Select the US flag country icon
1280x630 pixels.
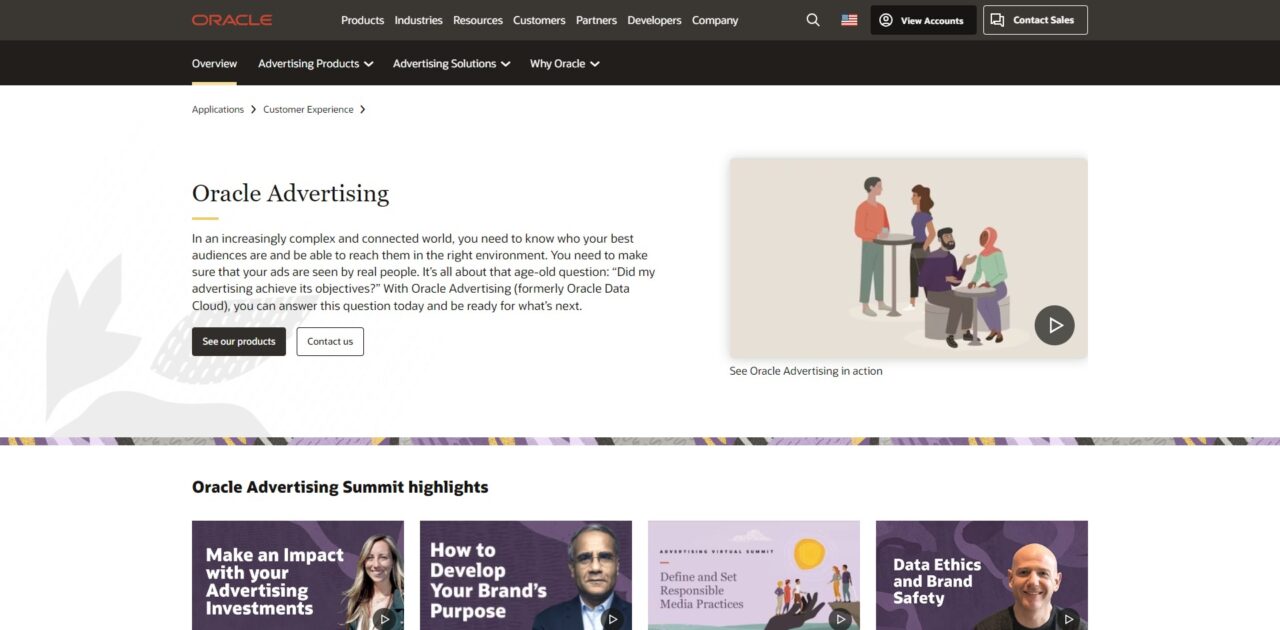(849, 20)
